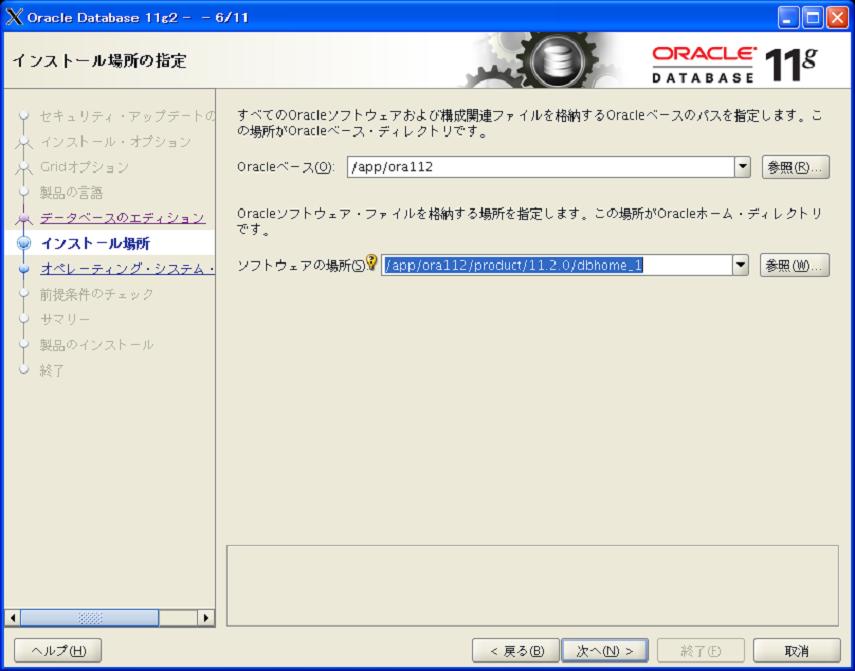Viewport: 855px width, 671px height.
Task: Click the help hint icon beside ソフトウェアの場所
Action: pos(371,262)
